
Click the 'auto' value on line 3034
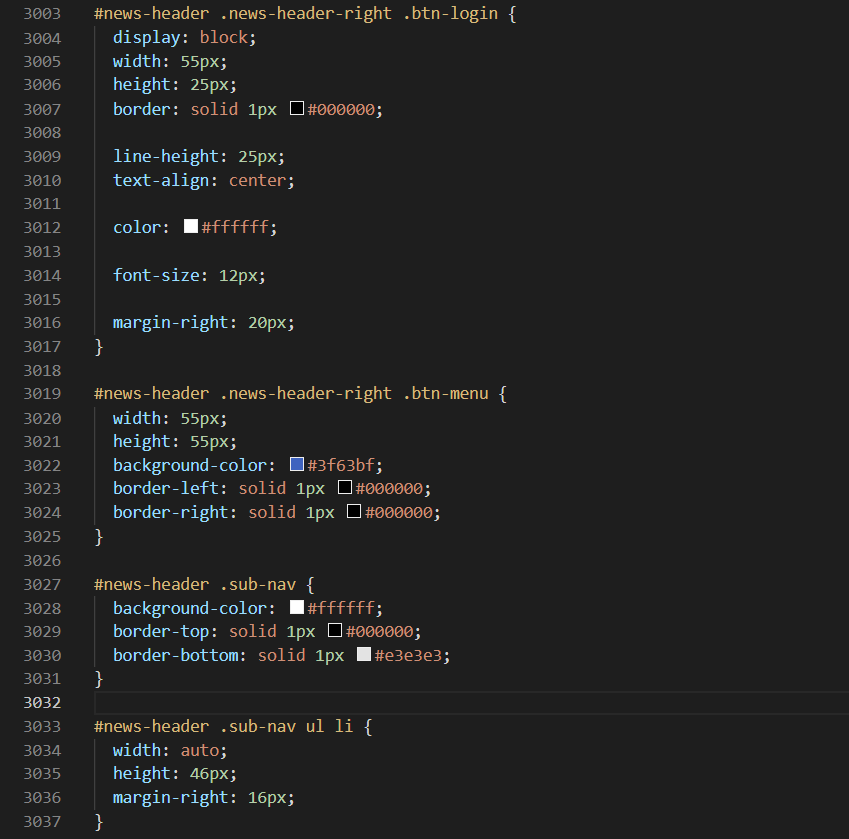click(x=199, y=751)
